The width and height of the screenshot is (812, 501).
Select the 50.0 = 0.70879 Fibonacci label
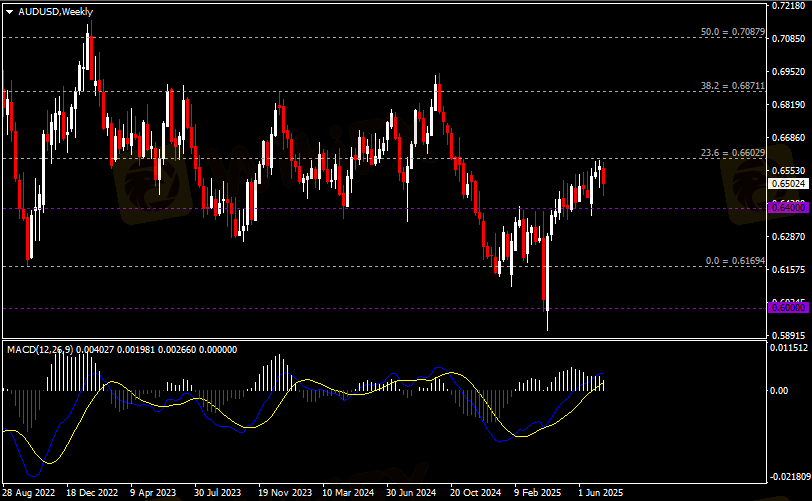[732, 32]
